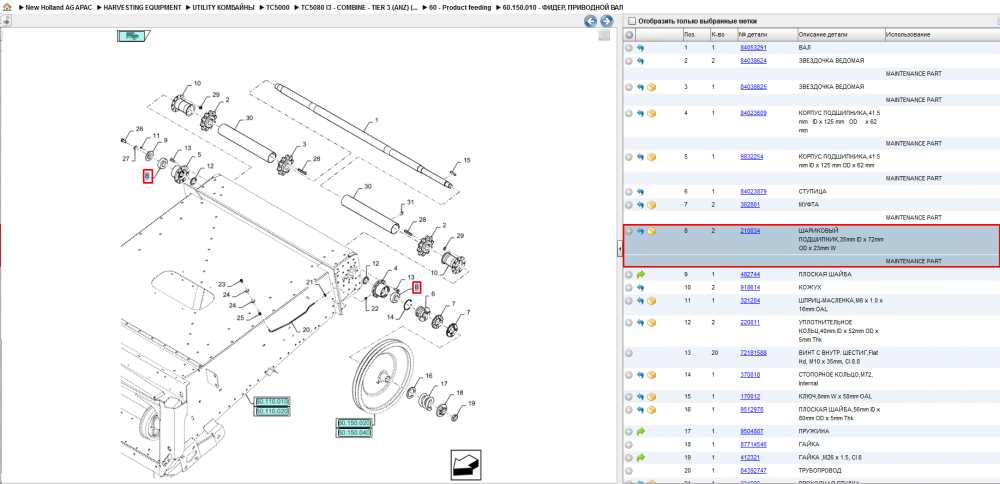Click the box icon for part 321204
The height and width of the screenshot is (484, 1000).
point(652,300)
